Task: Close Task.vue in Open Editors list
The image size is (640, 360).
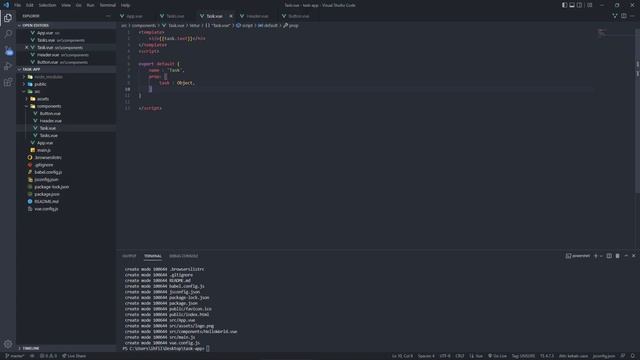Action: pos(27,47)
